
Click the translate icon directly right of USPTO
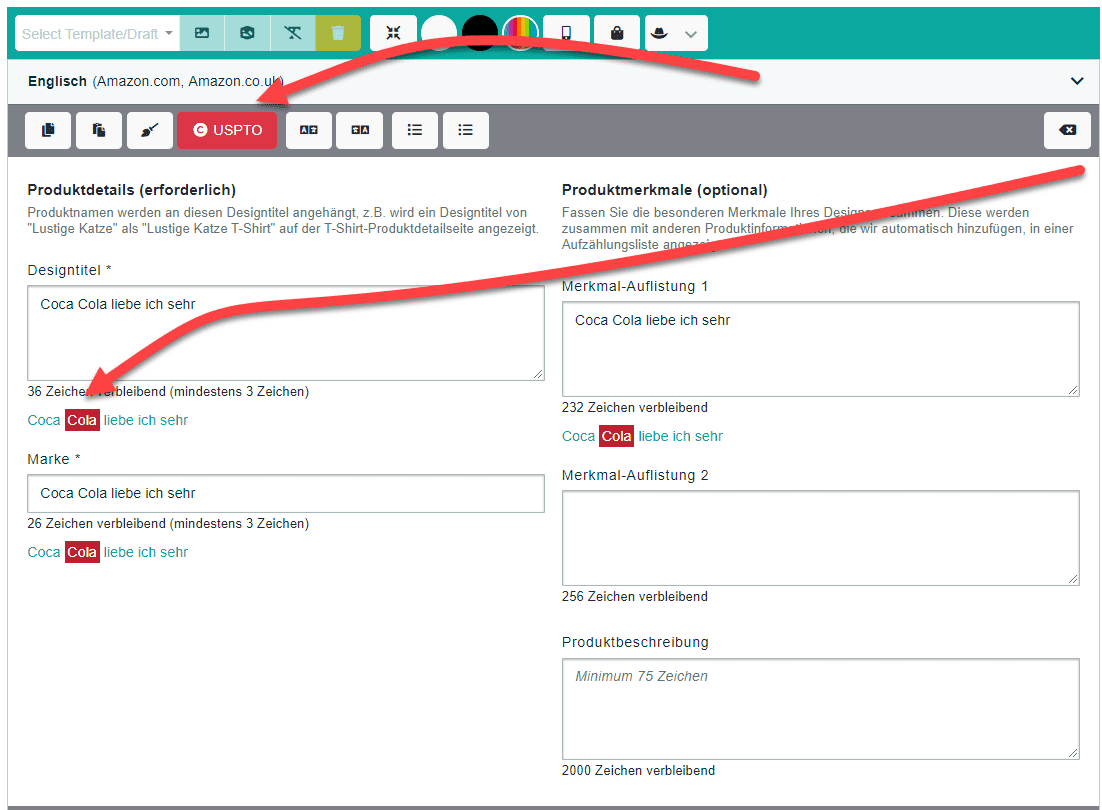click(x=309, y=130)
